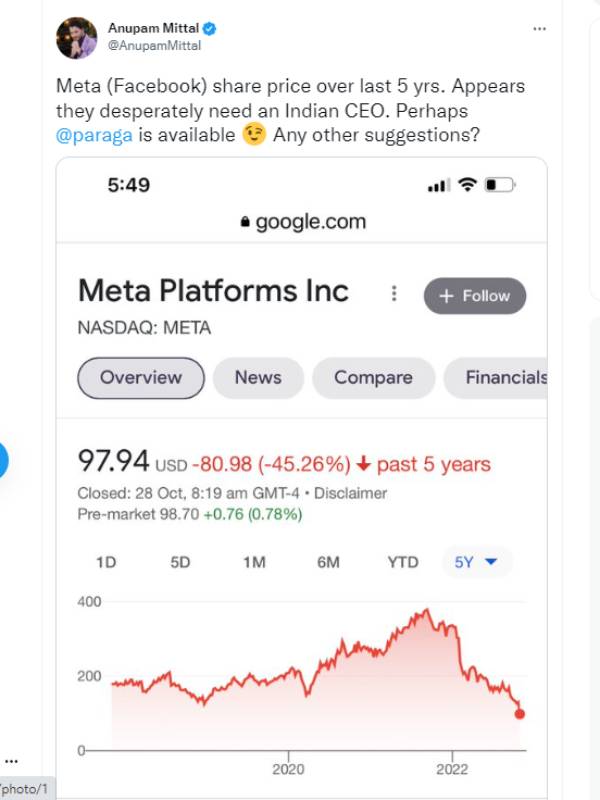Screen dimensions: 600x800
Task: Click the red endpoint dot on chart
Action: (x=520, y=713)
